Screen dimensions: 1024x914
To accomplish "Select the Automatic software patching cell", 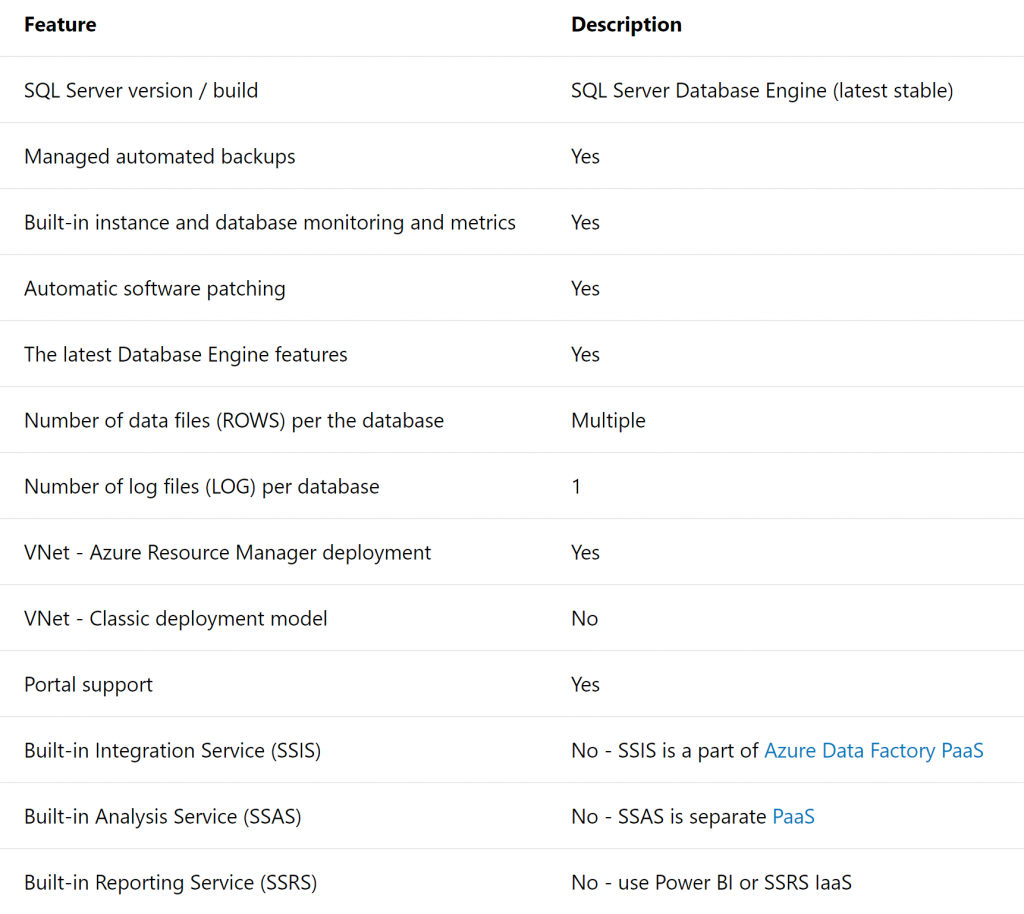I will (154, 288).
